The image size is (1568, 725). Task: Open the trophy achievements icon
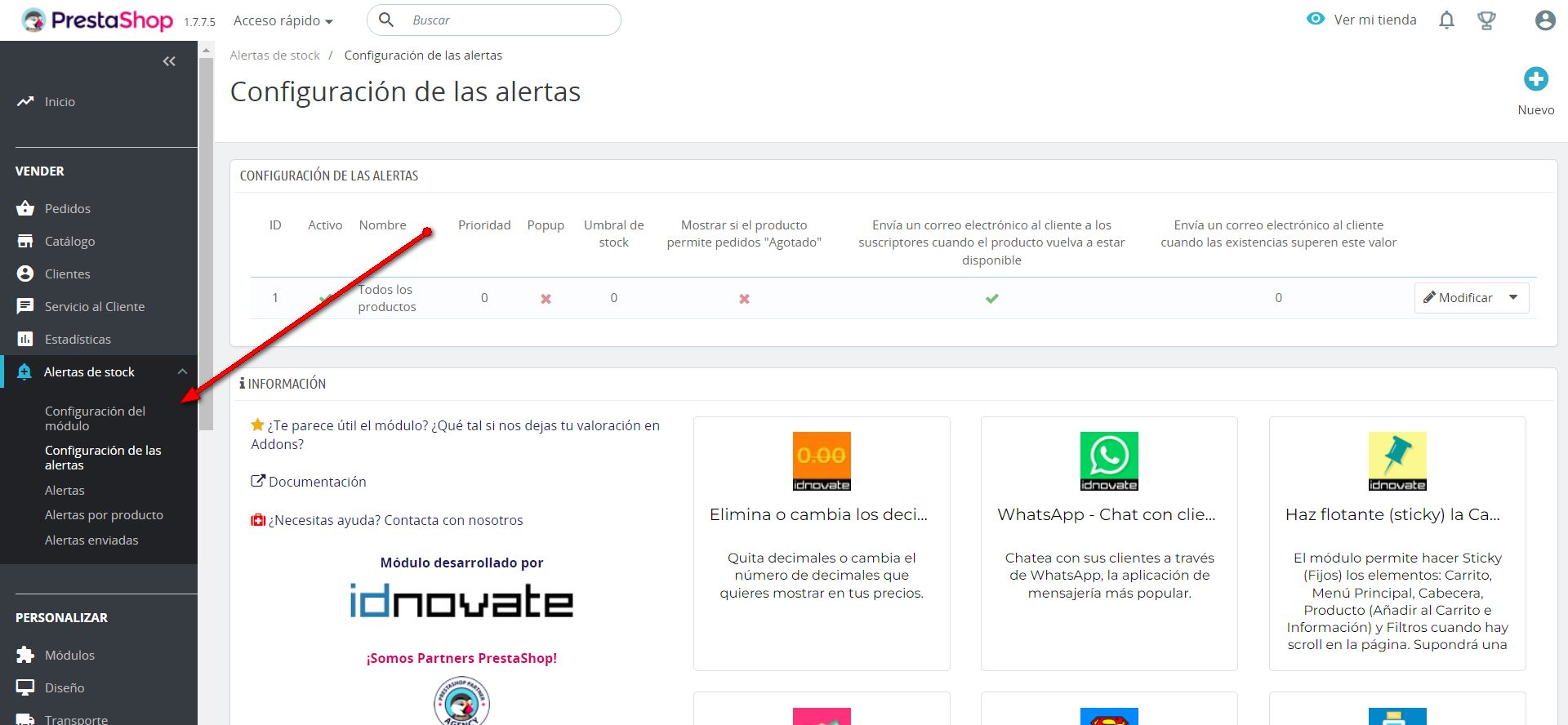[x=1486, y=20]
